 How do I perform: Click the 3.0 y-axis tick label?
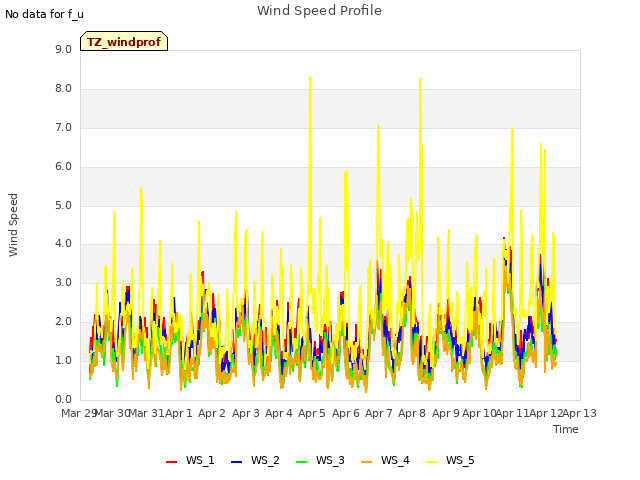63,282
